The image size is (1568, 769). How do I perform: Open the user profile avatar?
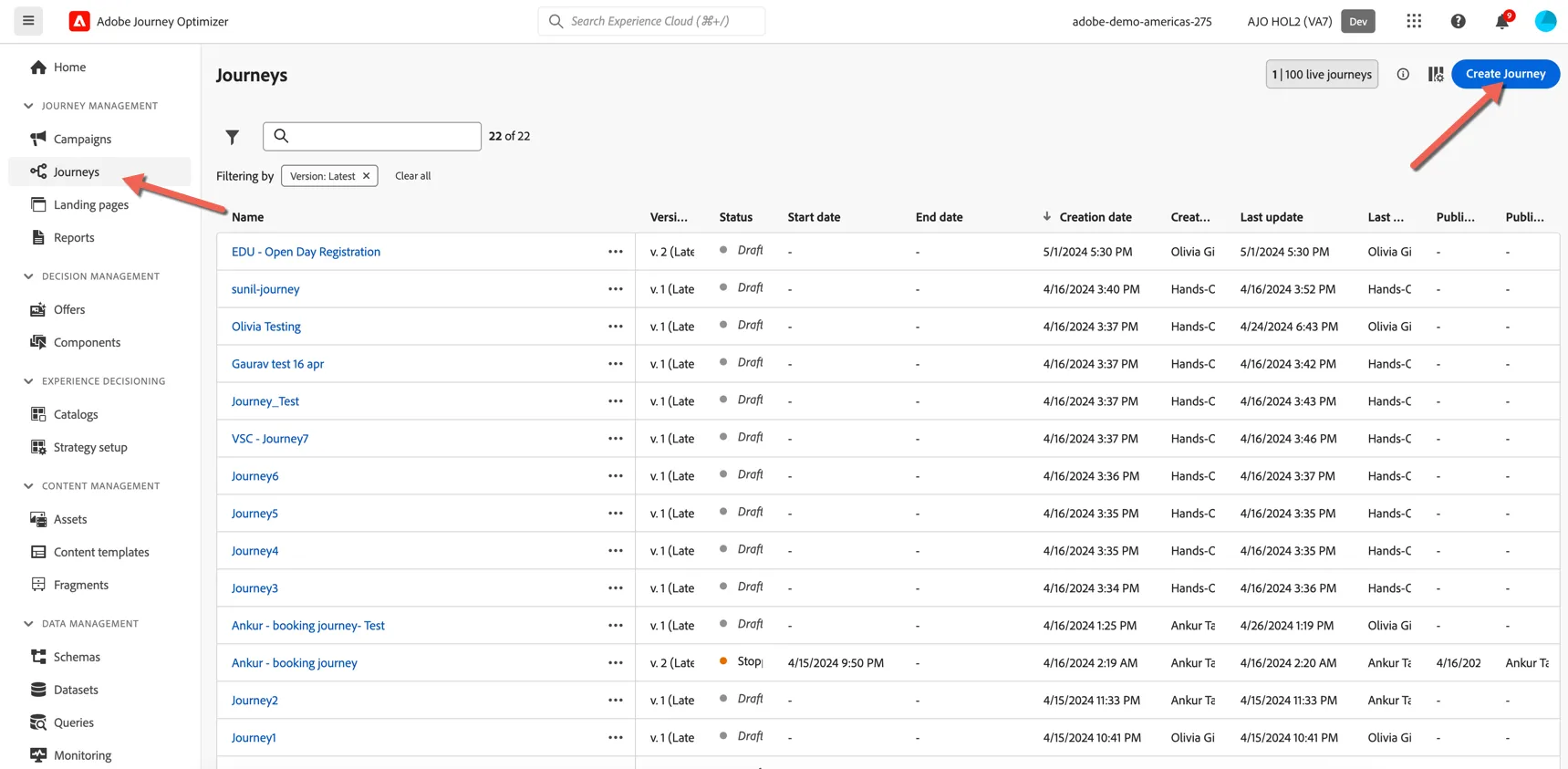(x=1545, y=21)
